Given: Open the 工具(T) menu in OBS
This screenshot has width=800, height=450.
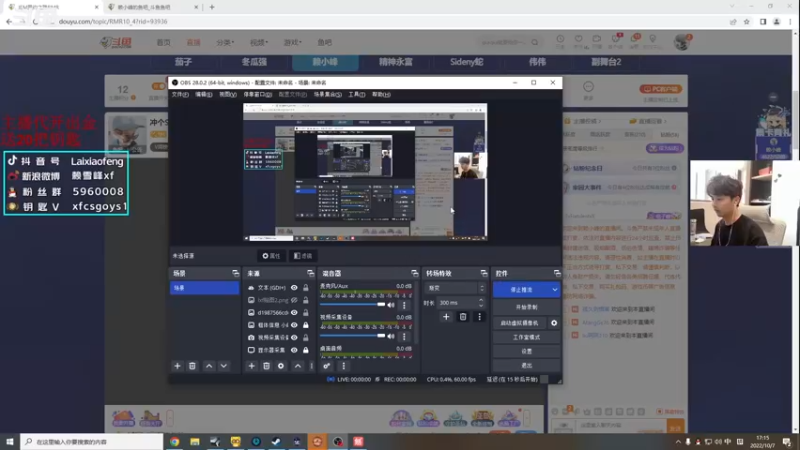Looking at the screenshot, I should pos(356,94).
